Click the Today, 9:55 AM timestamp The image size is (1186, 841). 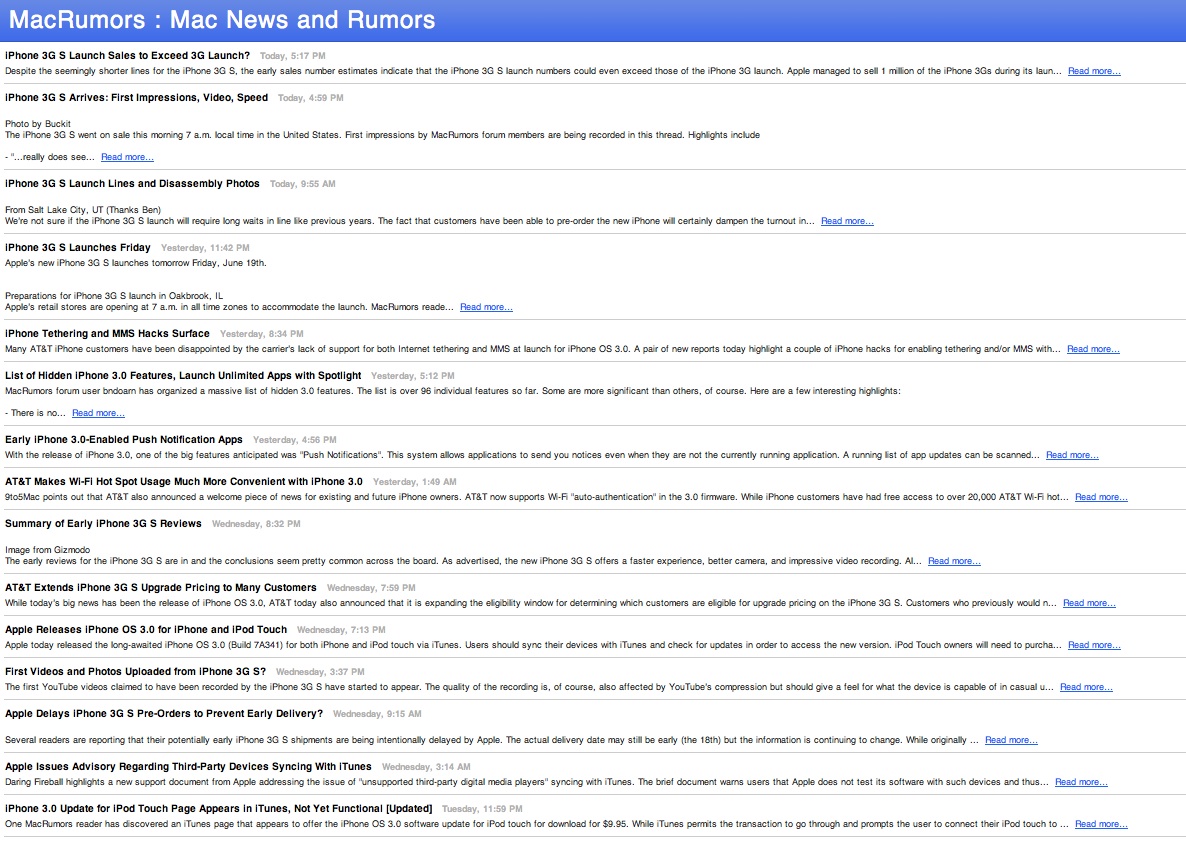[303, 184]
